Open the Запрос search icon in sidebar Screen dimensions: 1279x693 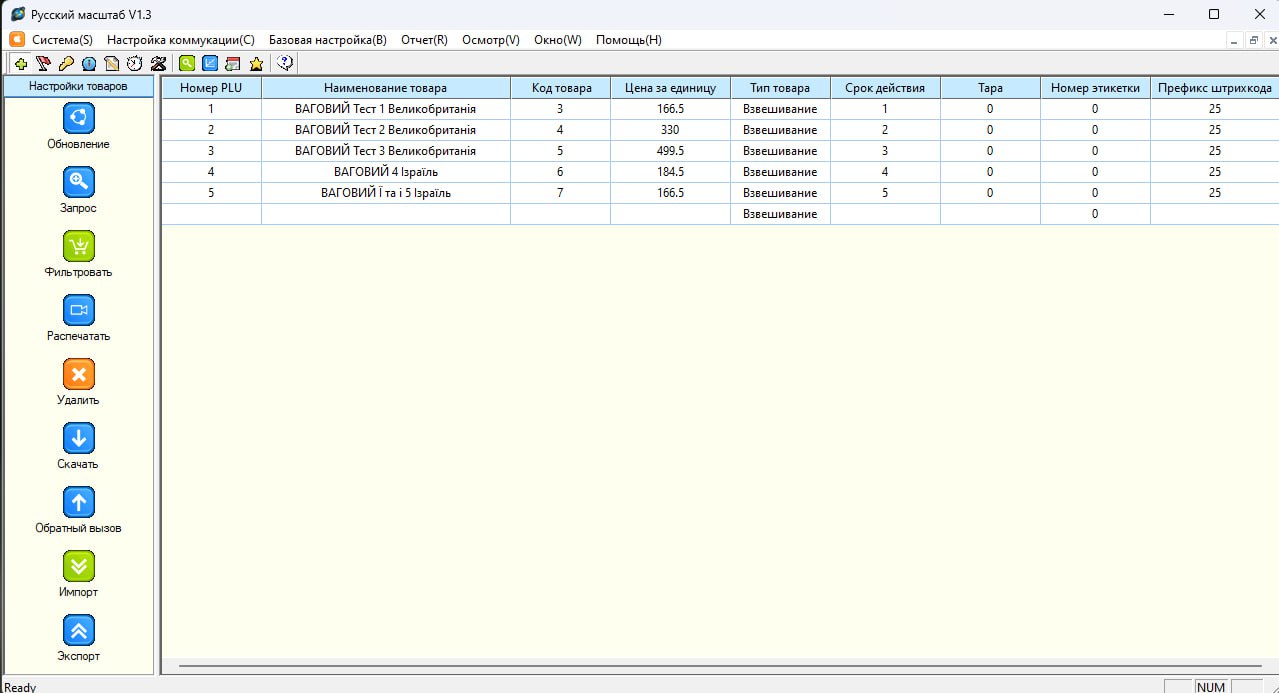pos(78,183)
